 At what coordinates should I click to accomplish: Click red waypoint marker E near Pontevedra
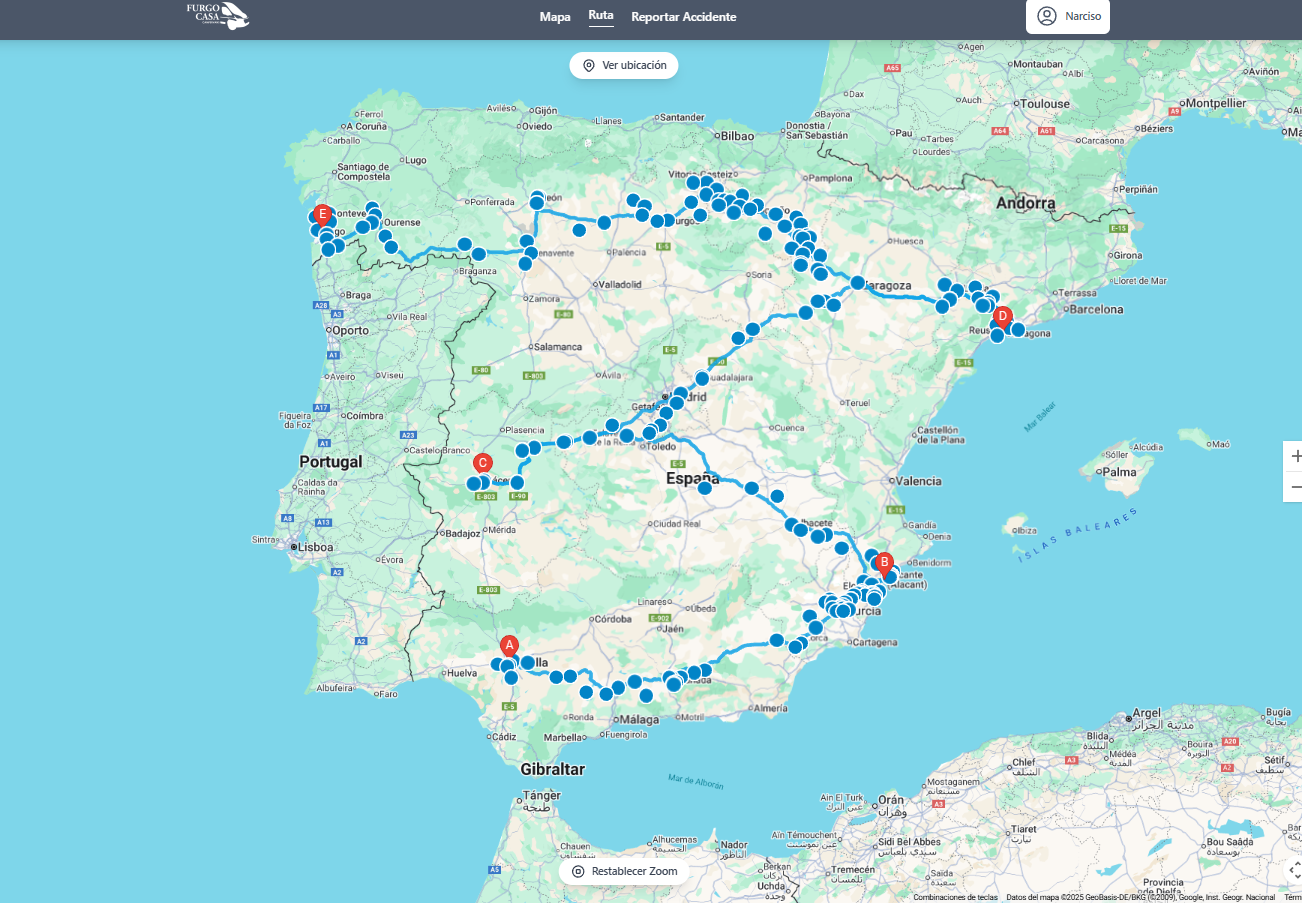click(x=322, y=214)
